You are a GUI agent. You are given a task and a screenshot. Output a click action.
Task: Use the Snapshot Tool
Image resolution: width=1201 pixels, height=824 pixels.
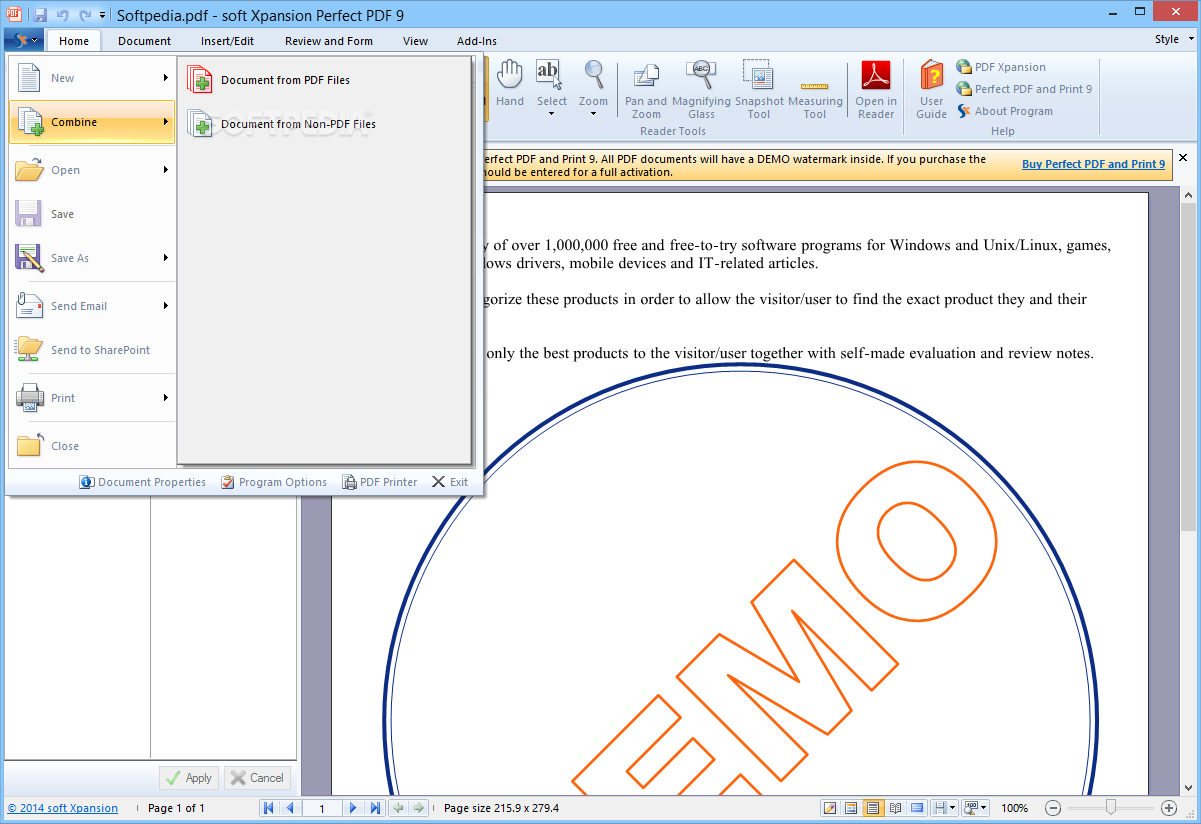(759, 90)
